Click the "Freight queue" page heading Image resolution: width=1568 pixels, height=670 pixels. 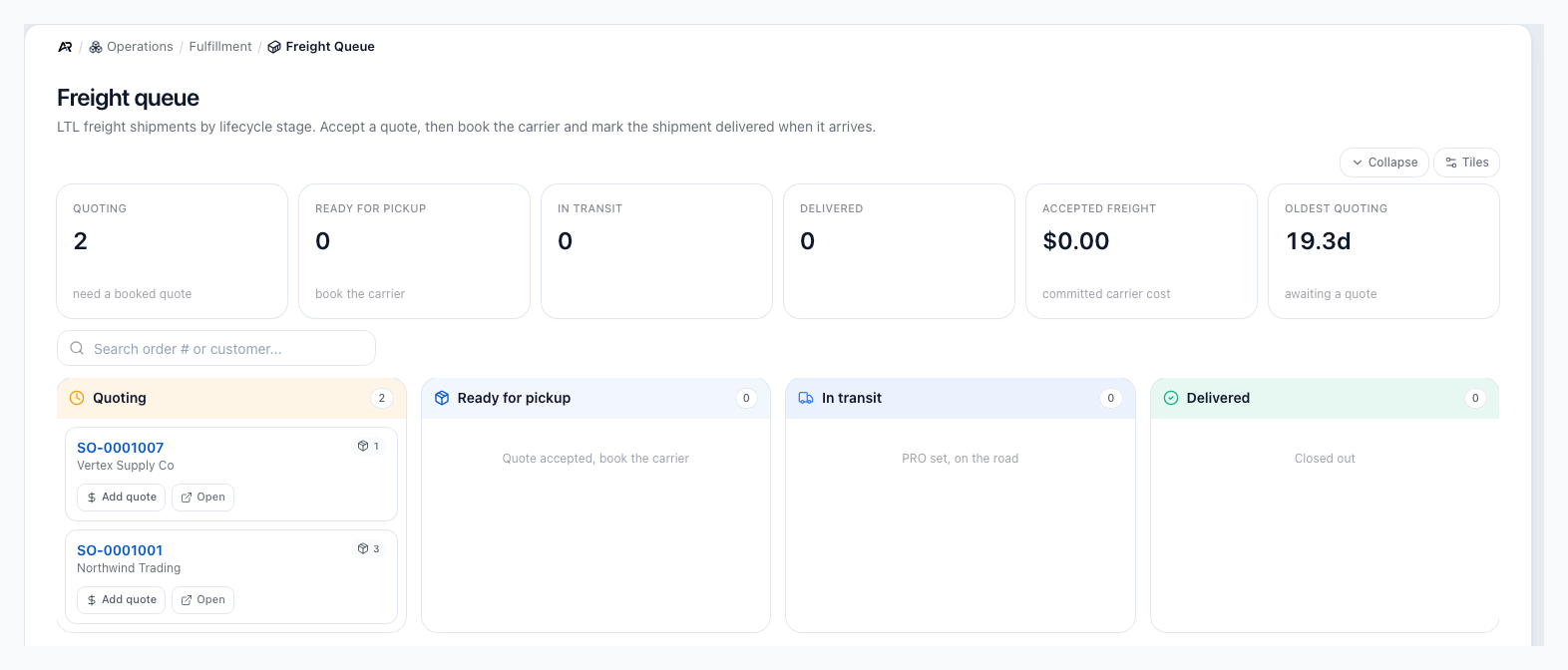(128, 98)
